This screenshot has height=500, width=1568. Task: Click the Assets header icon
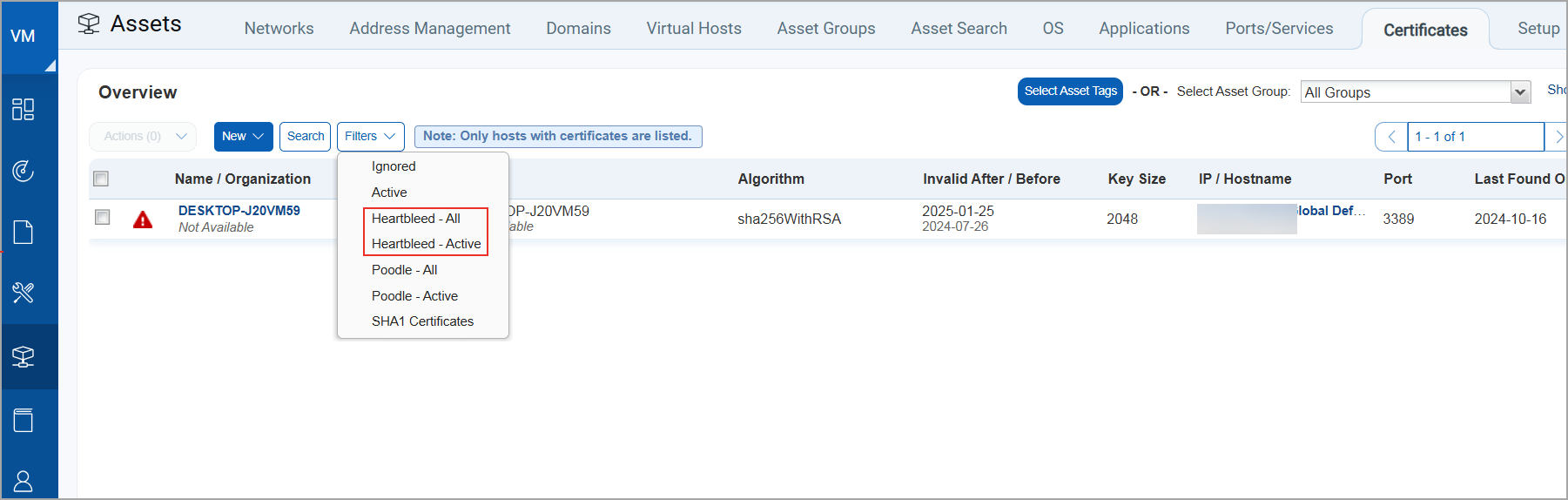[88, 24]
